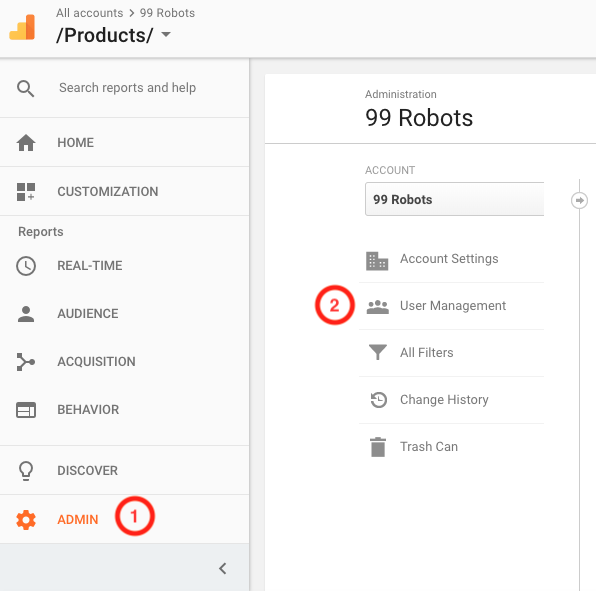596x591 pixels.
Task: Click the Trash Can bin icon
Action: 378,447
